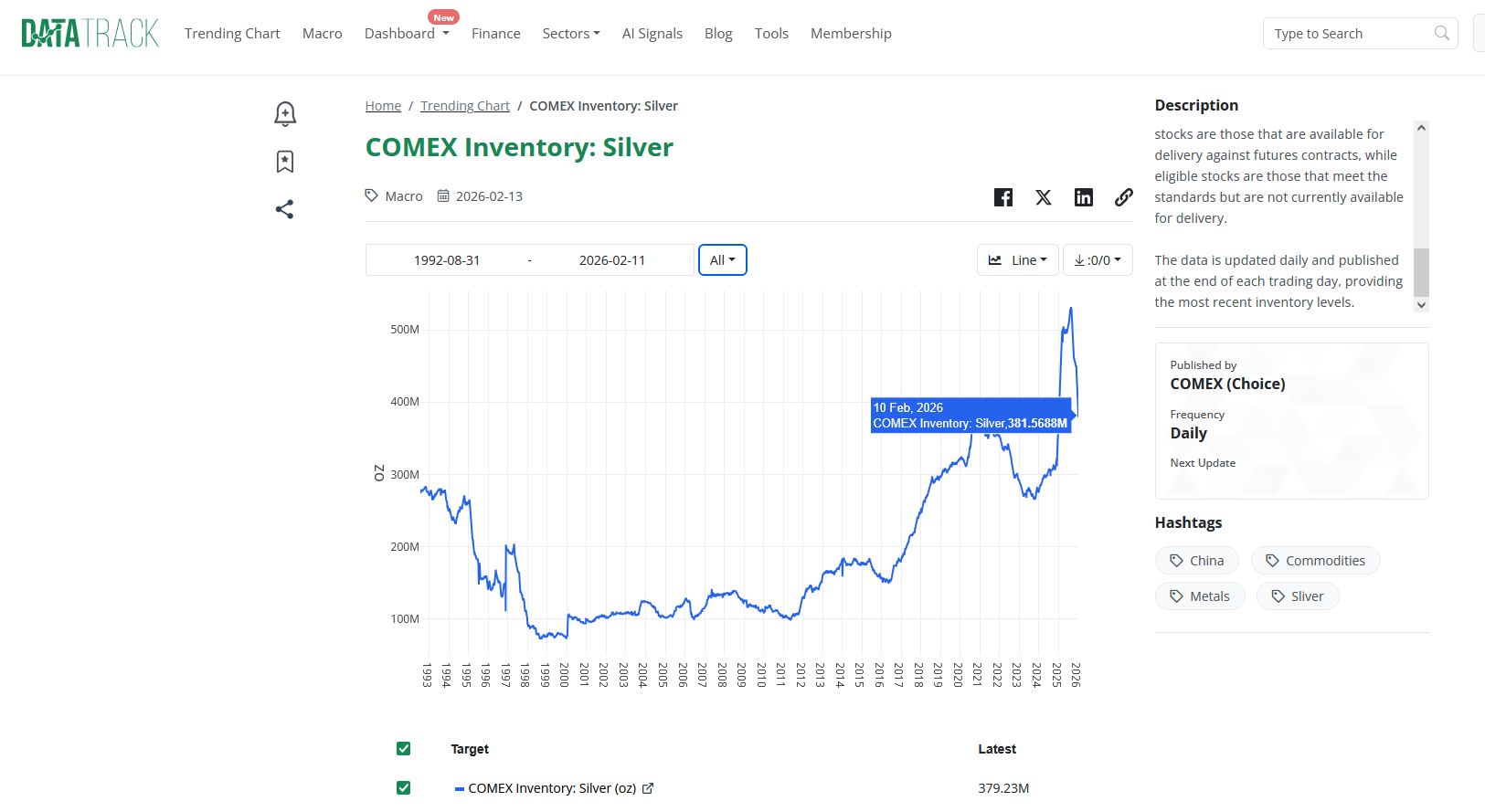
Task: Click the 500M y-axis label
Action: (x=405, y=330)
